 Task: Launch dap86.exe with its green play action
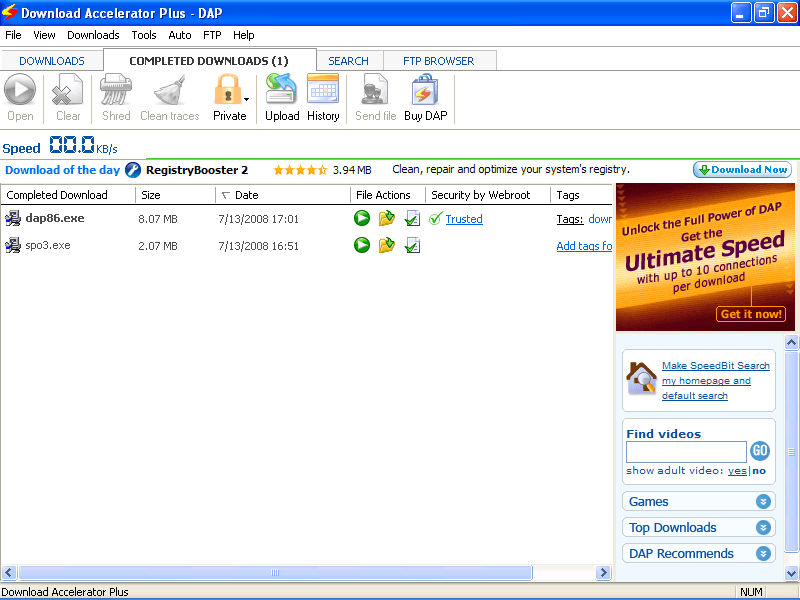coord(361,218)
